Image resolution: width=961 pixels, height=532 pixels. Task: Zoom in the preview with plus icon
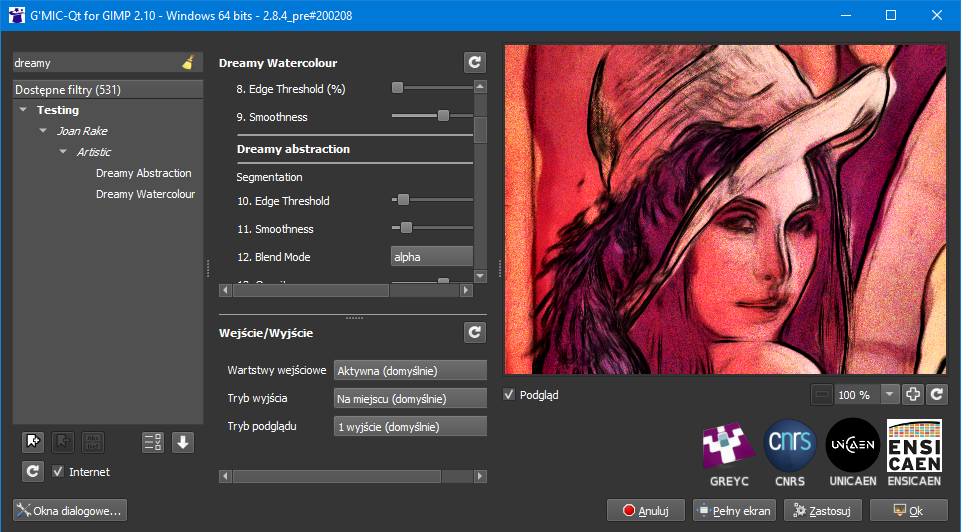pos(913,395)
